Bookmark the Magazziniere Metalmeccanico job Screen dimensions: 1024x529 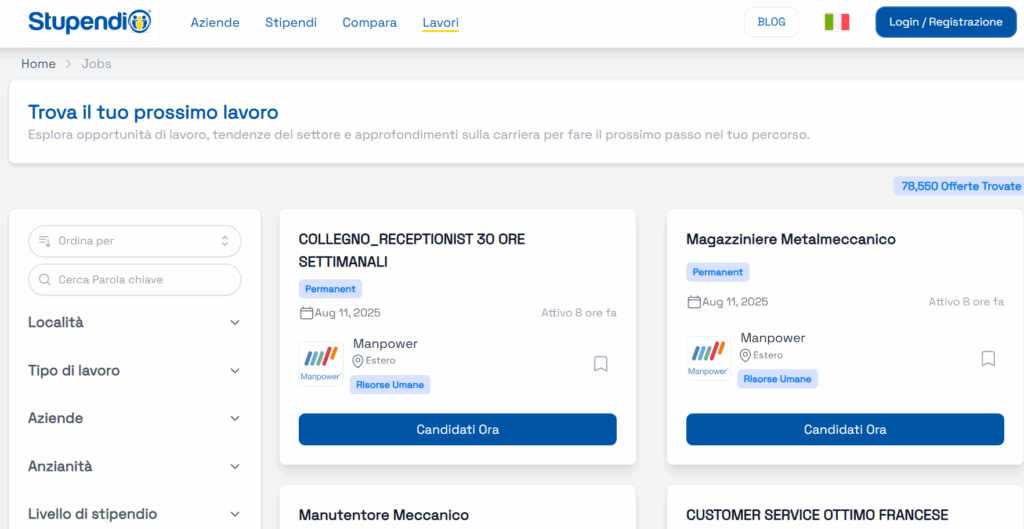tap(988, 359)
